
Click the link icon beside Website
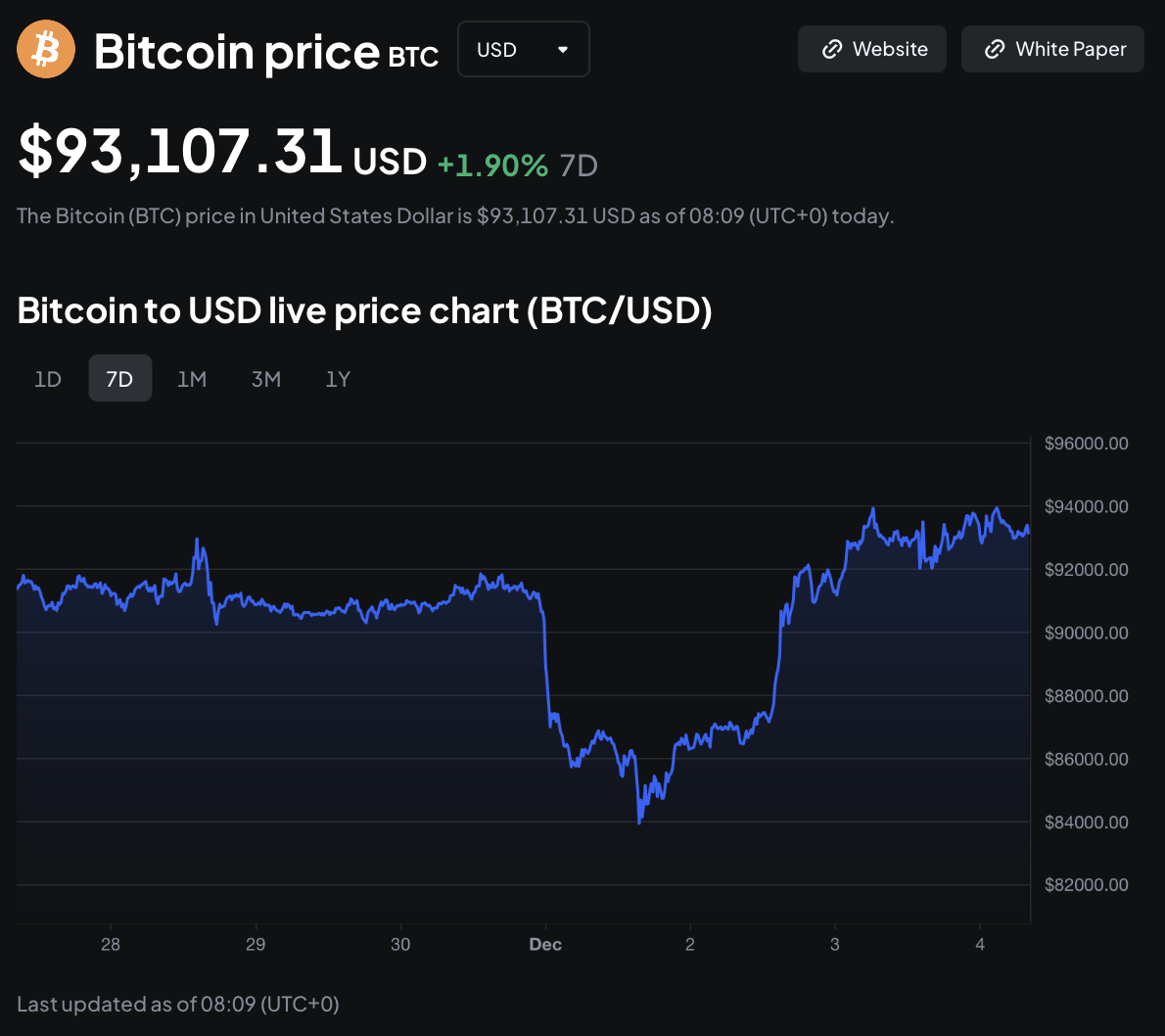832,49
